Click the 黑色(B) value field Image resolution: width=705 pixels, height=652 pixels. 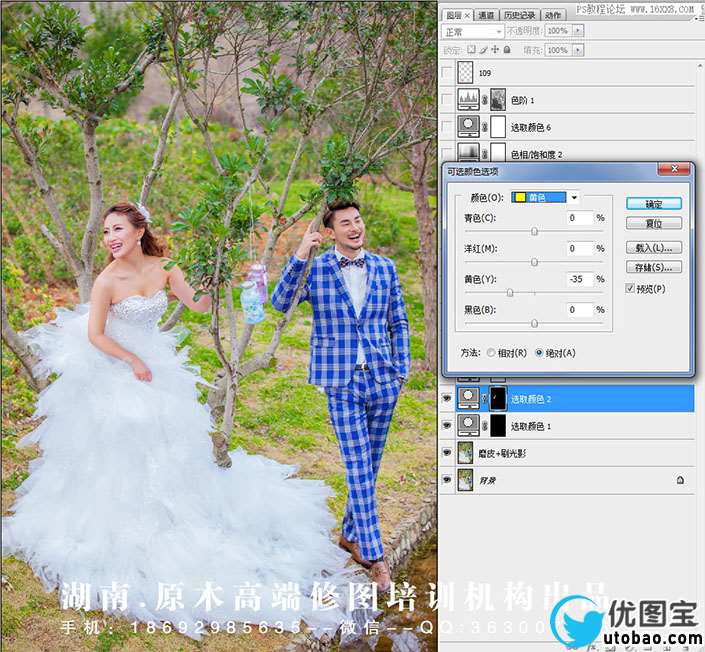(580, 309)
